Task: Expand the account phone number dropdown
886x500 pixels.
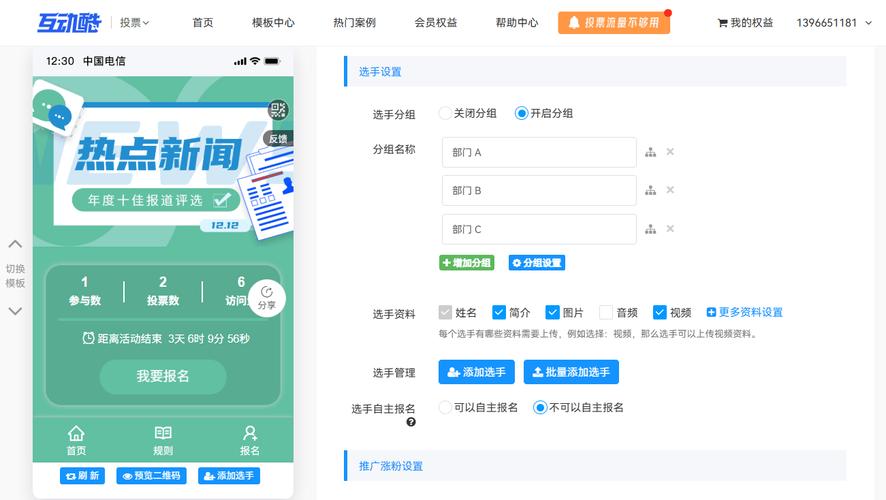Action: tap(840, 22)
